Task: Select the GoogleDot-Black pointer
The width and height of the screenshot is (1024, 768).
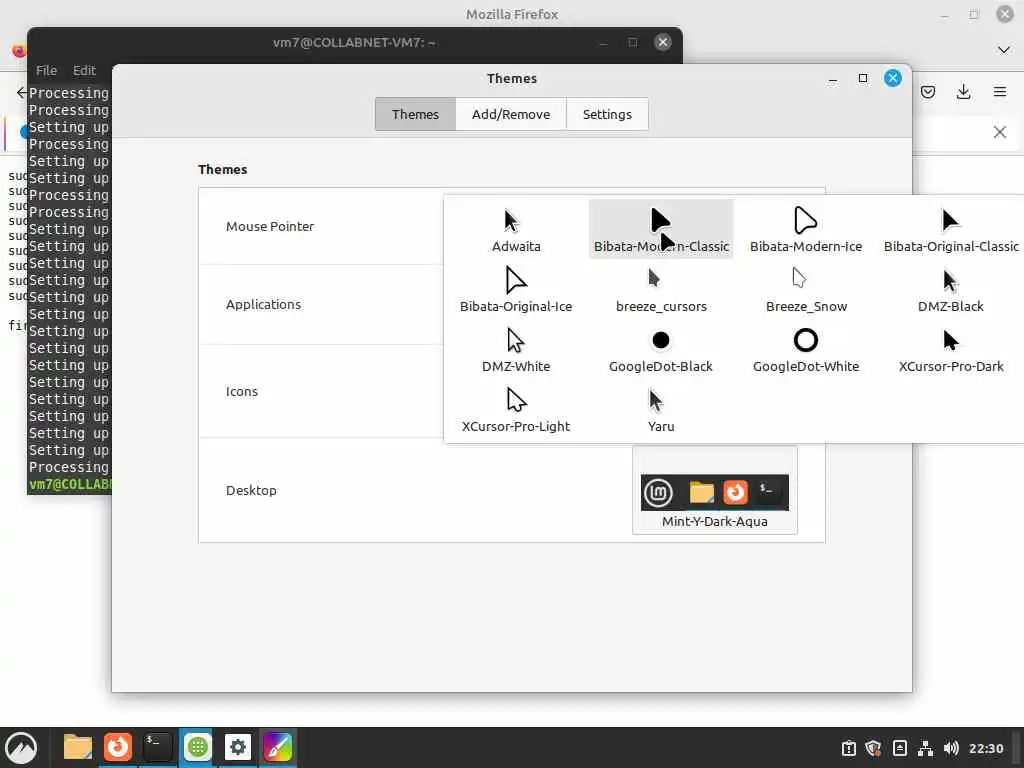Action: tap(661, 350)
